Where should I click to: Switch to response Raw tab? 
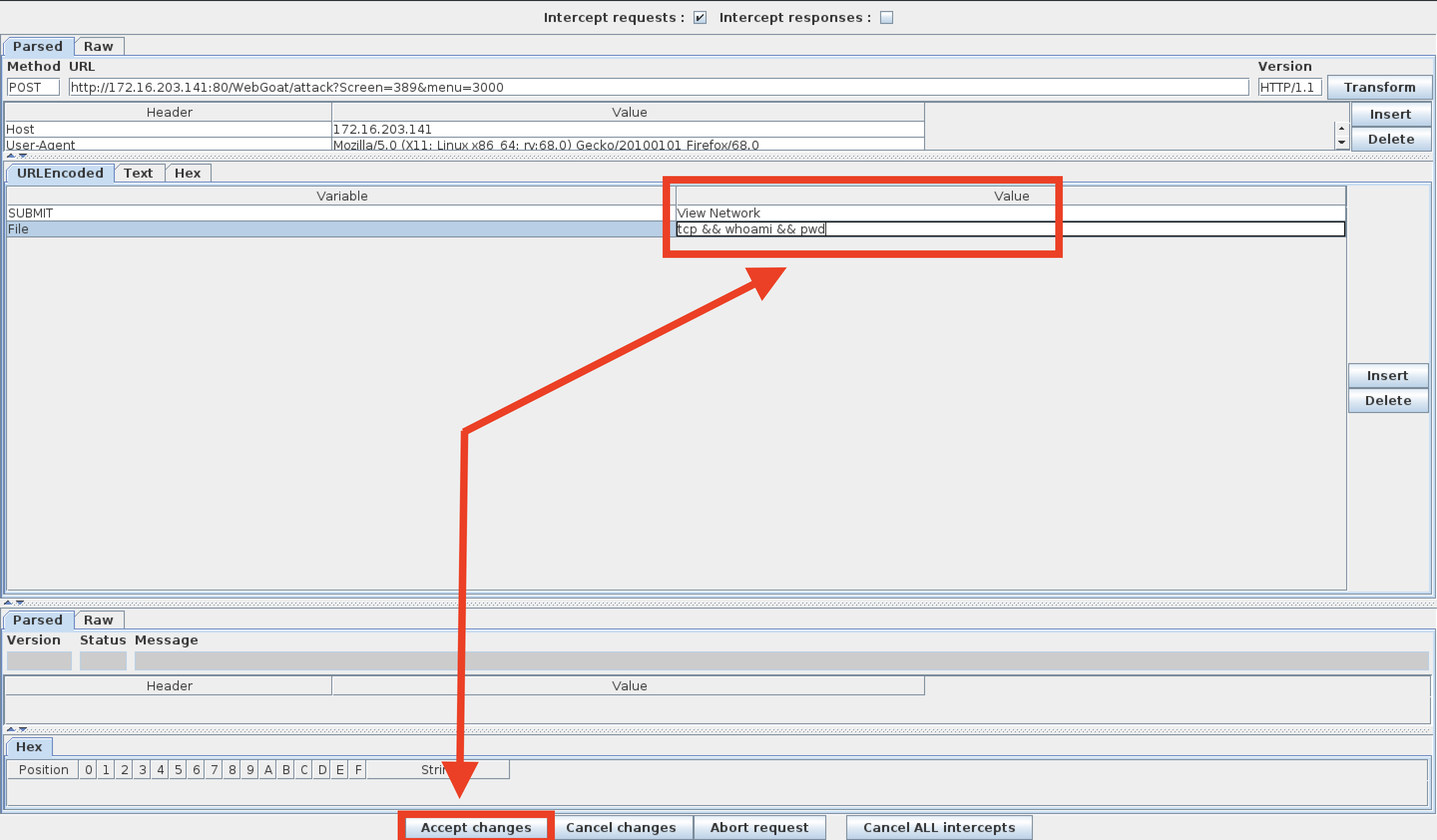coord(98,620)
